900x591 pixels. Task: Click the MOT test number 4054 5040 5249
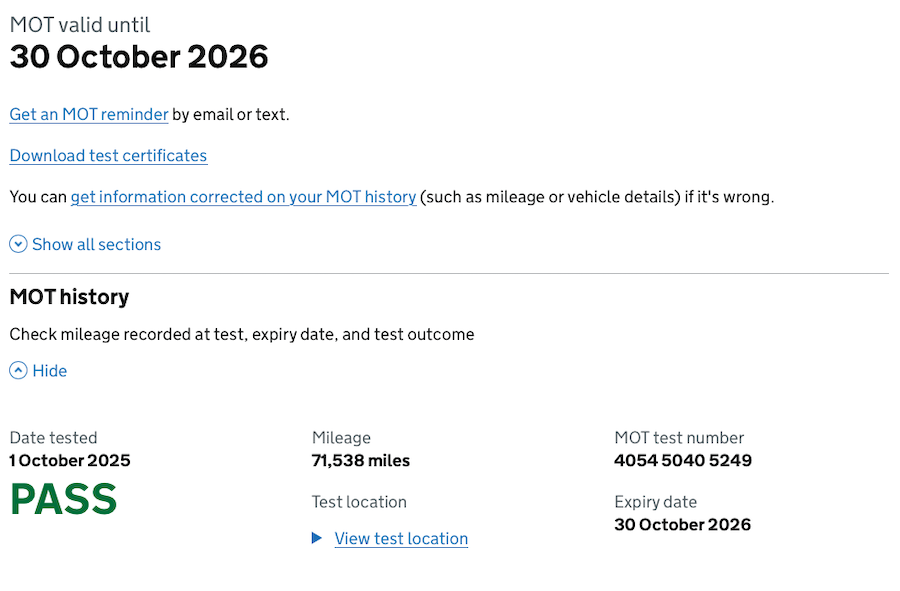tap(683, 461)
